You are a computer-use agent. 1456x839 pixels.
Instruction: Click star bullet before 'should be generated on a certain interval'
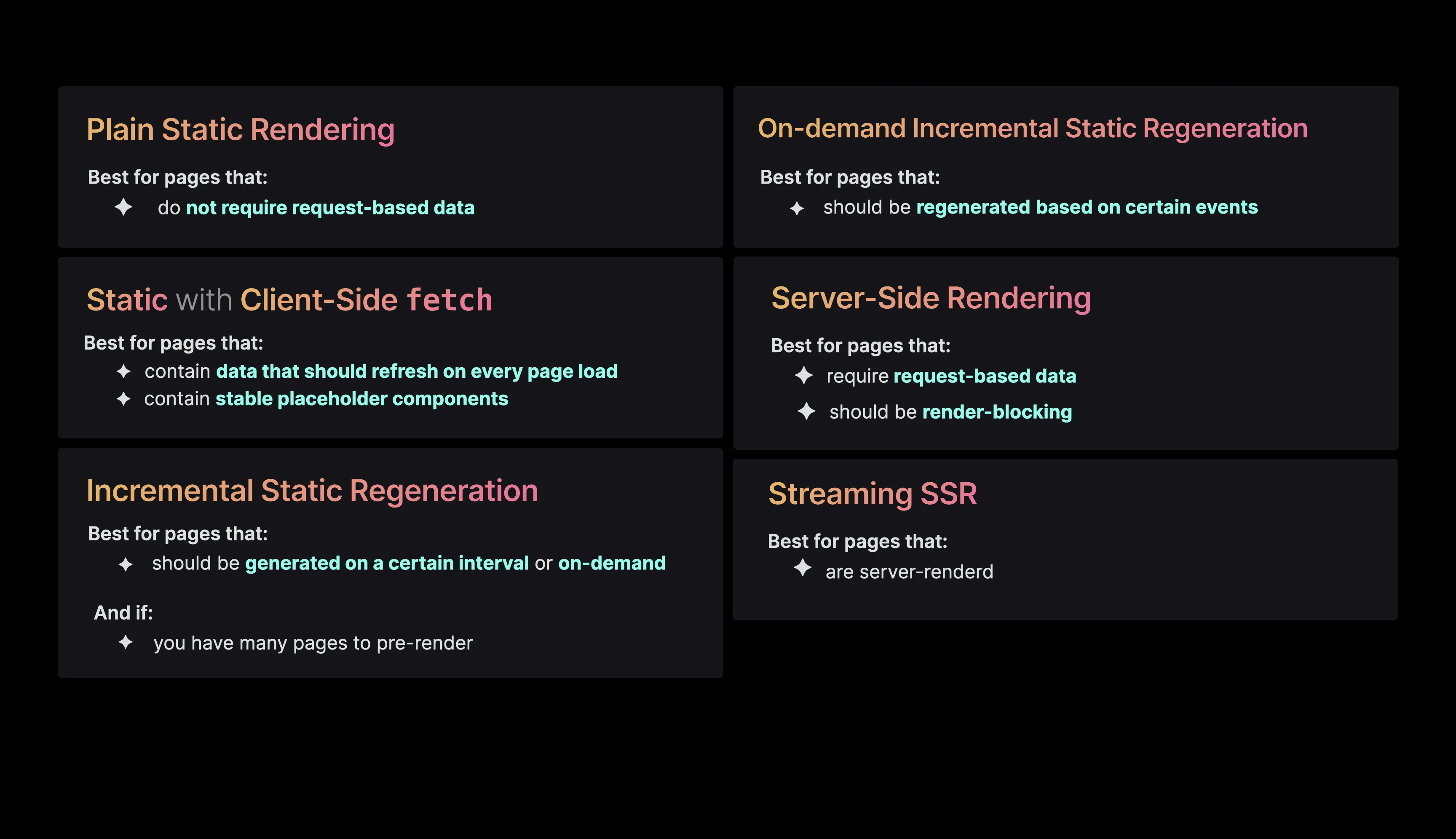point(126,564)
